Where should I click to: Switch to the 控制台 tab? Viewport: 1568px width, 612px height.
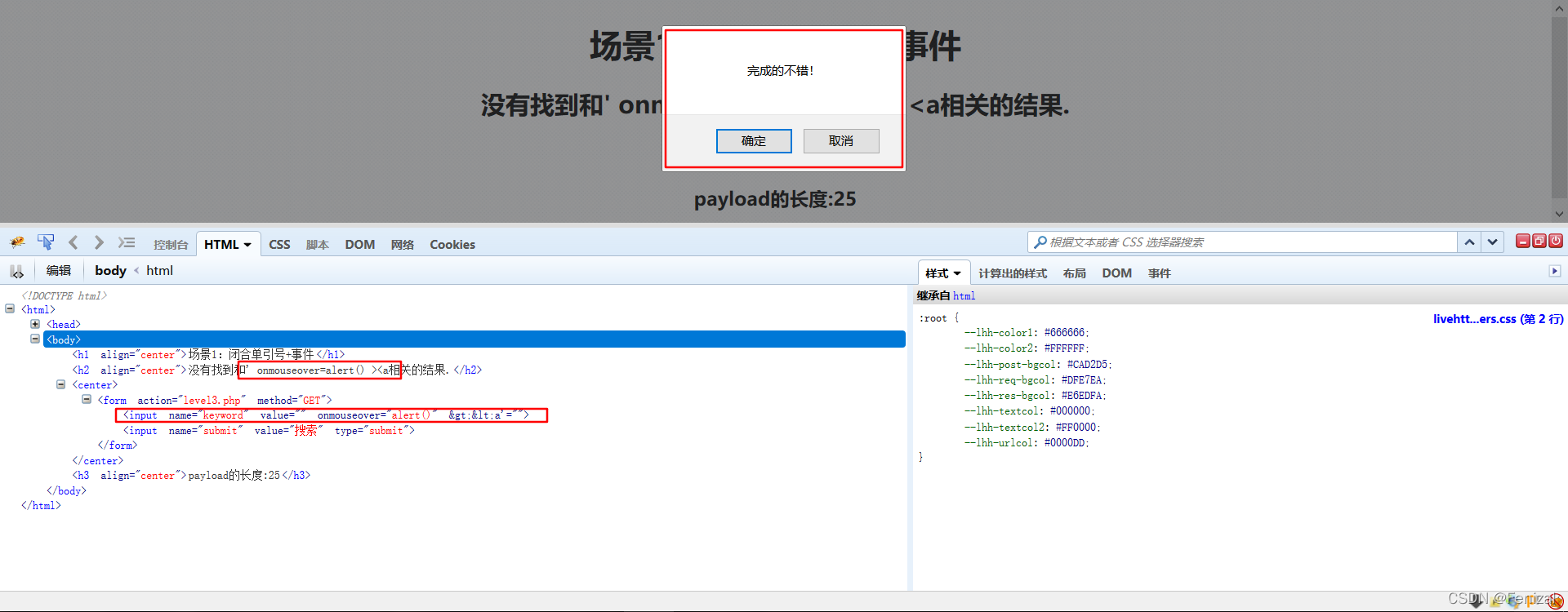pyautogui.click(x=171, y=245)
